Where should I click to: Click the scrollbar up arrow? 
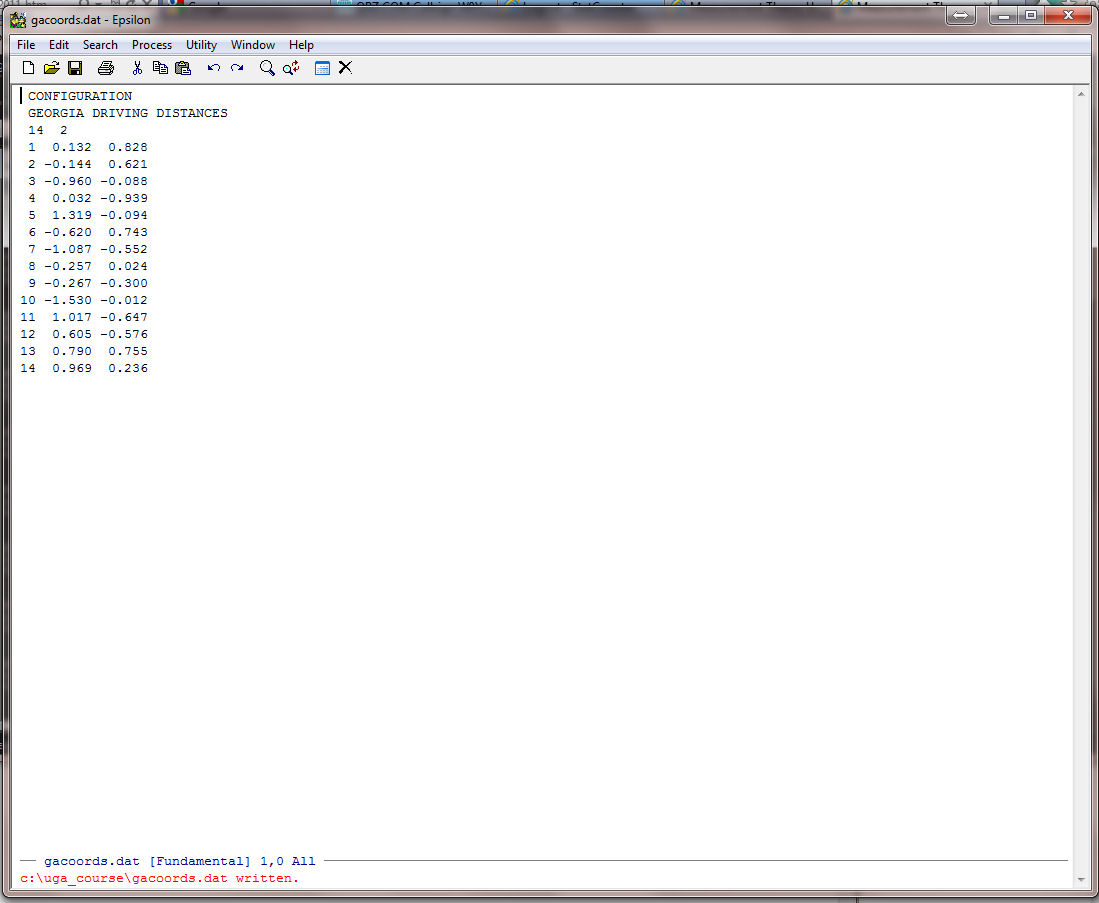point(1080,94)
